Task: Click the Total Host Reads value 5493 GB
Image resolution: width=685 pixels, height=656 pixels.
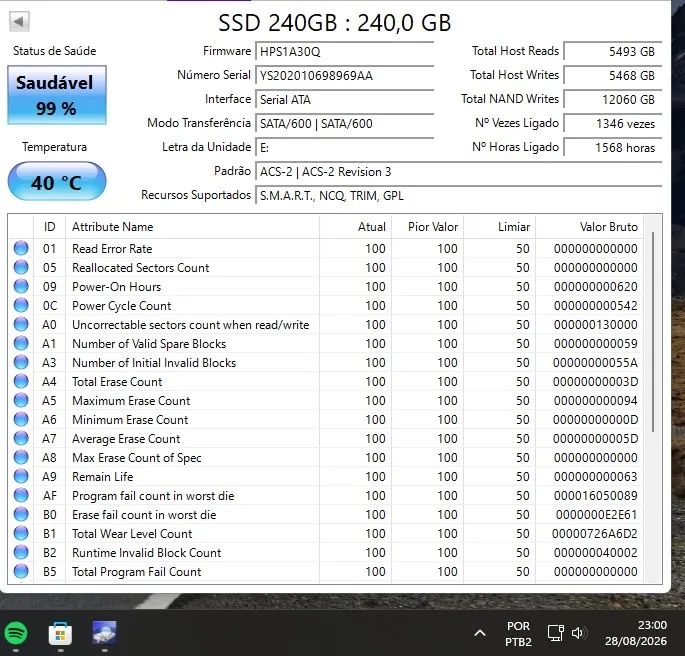Action: pos(612,52)
